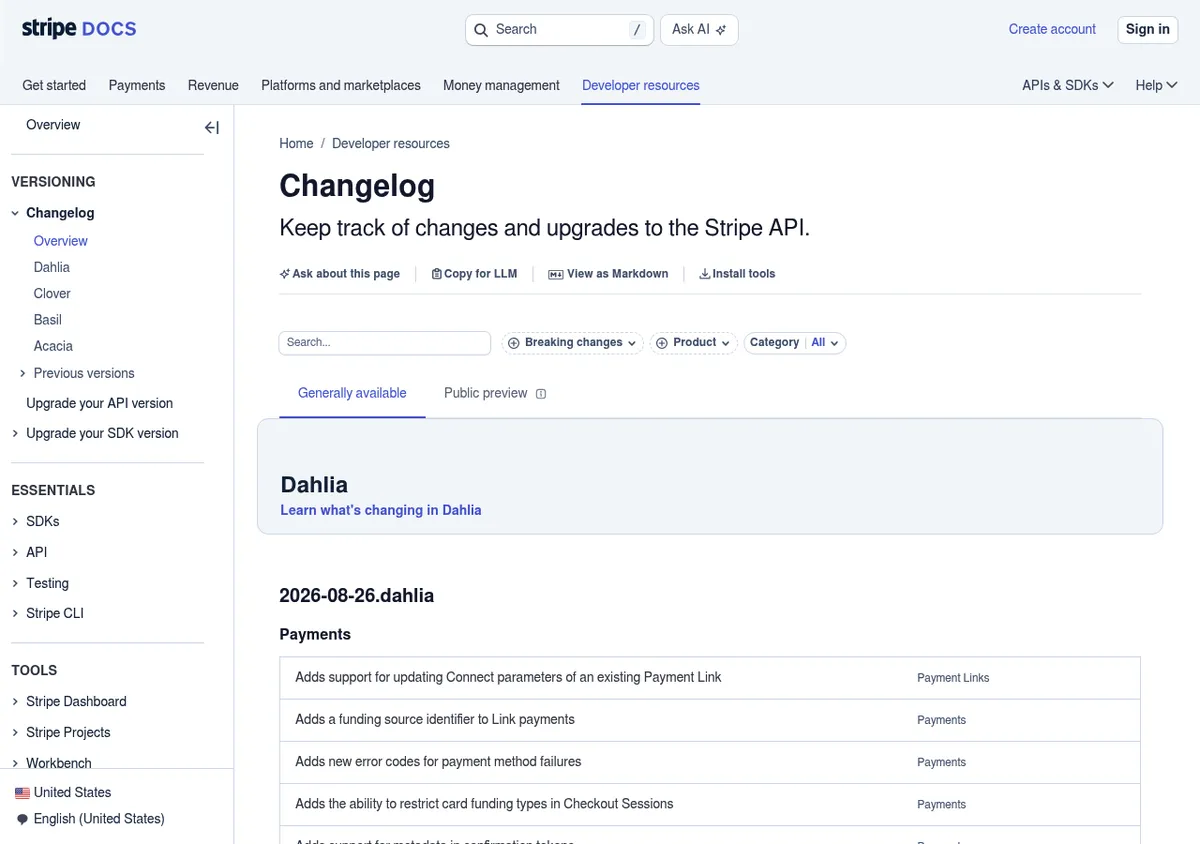The height and width of the screenshot is (844, 1200).
Task: Click the sparkle icon beside Ask about this page
Action: coord(285,274)
